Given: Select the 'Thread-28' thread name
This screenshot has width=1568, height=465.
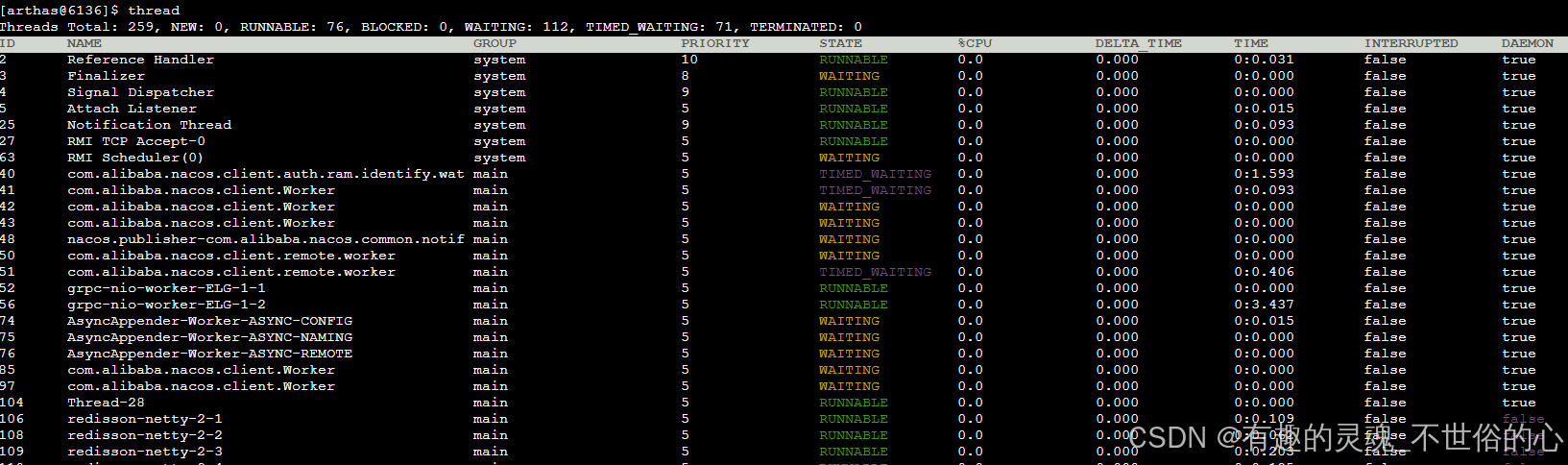Looking at the screenshot, I should [x=107, y=403].
